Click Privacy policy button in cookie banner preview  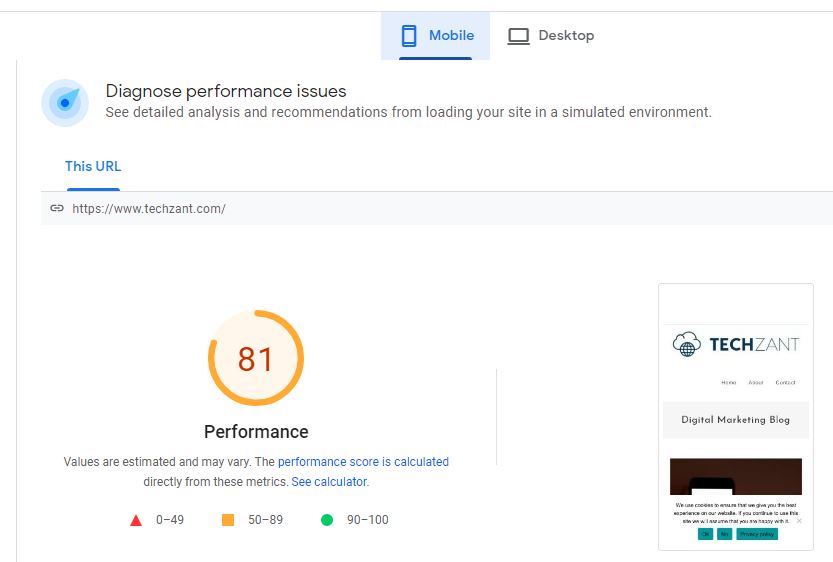(x=757, y=534)
